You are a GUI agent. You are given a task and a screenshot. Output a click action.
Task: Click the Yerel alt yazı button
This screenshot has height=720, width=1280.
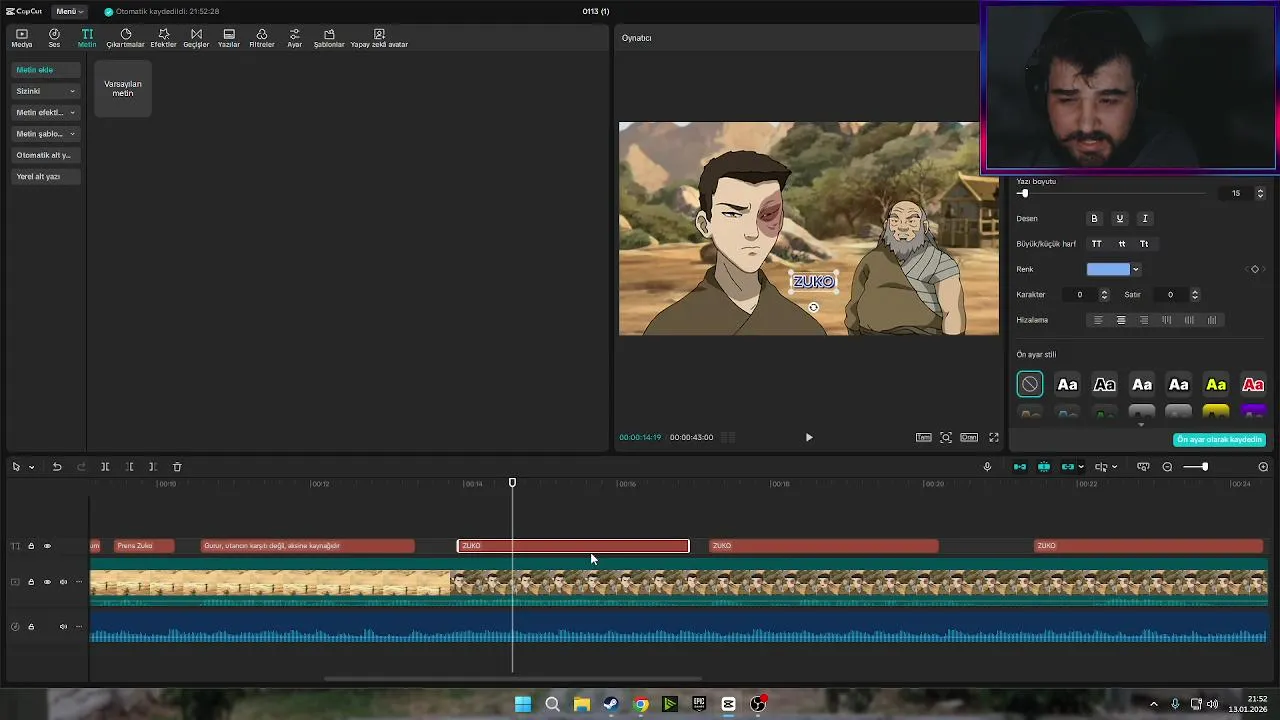coord(45,176)
